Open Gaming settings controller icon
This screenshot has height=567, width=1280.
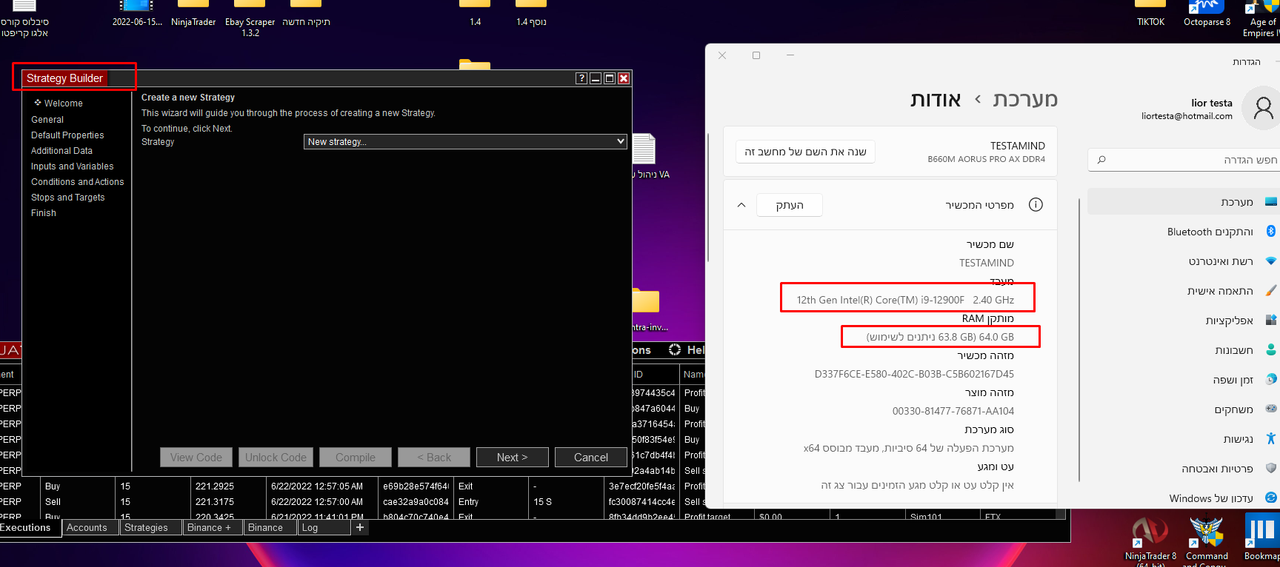(x=1271, y=409)
